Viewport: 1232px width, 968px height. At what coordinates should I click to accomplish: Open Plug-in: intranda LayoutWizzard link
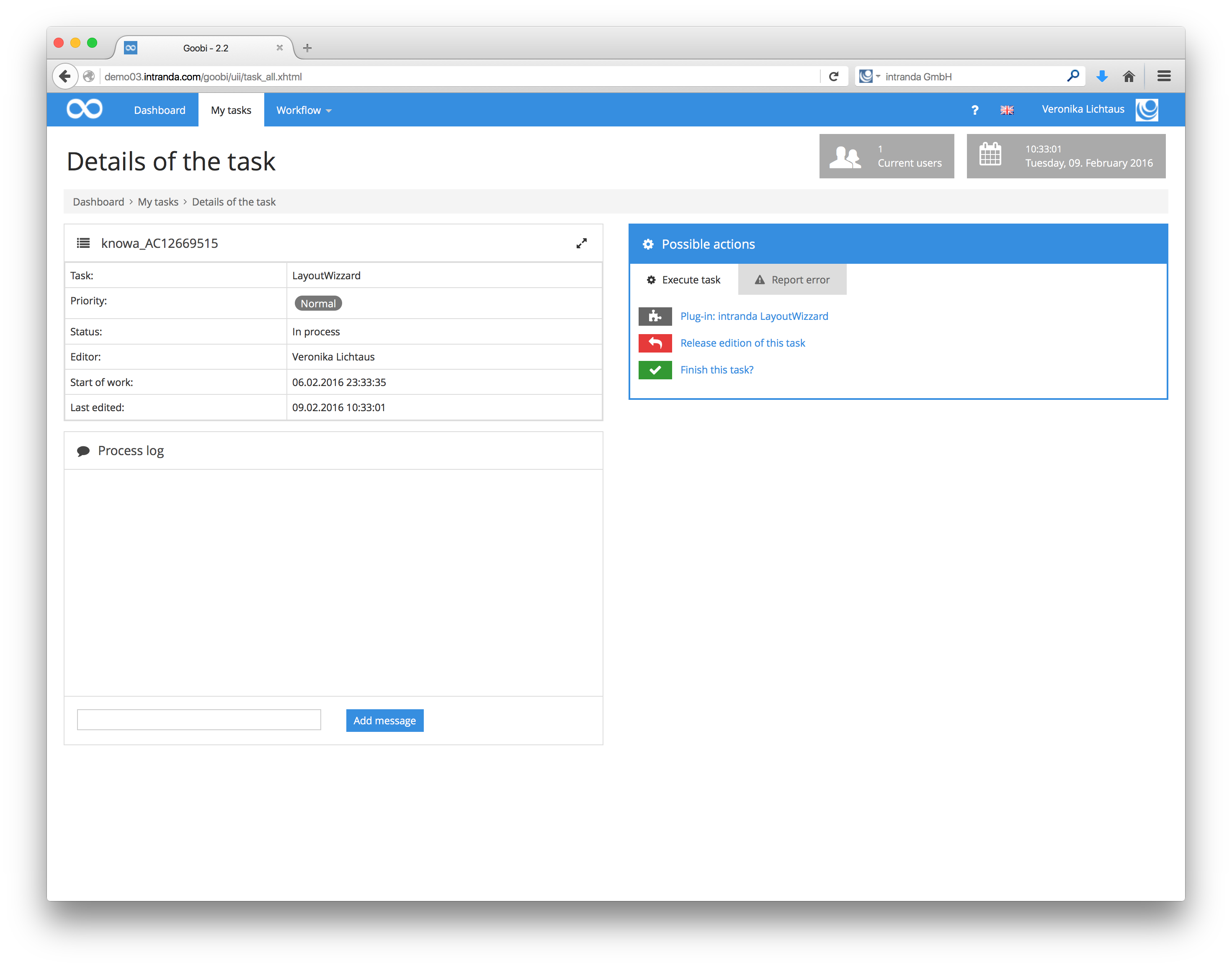click(x=754, y=316)
